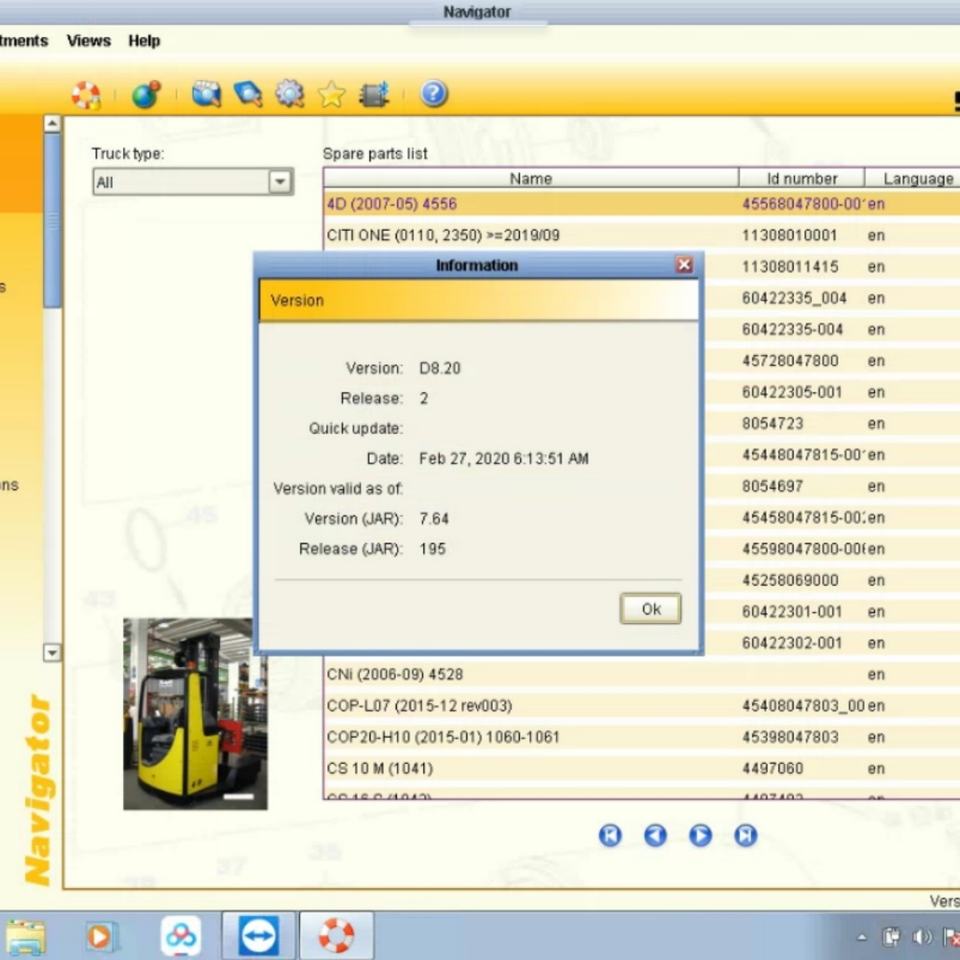Click the globe icon in the toolbar
The width and height of the screenshot is (960, 960).
146,95
